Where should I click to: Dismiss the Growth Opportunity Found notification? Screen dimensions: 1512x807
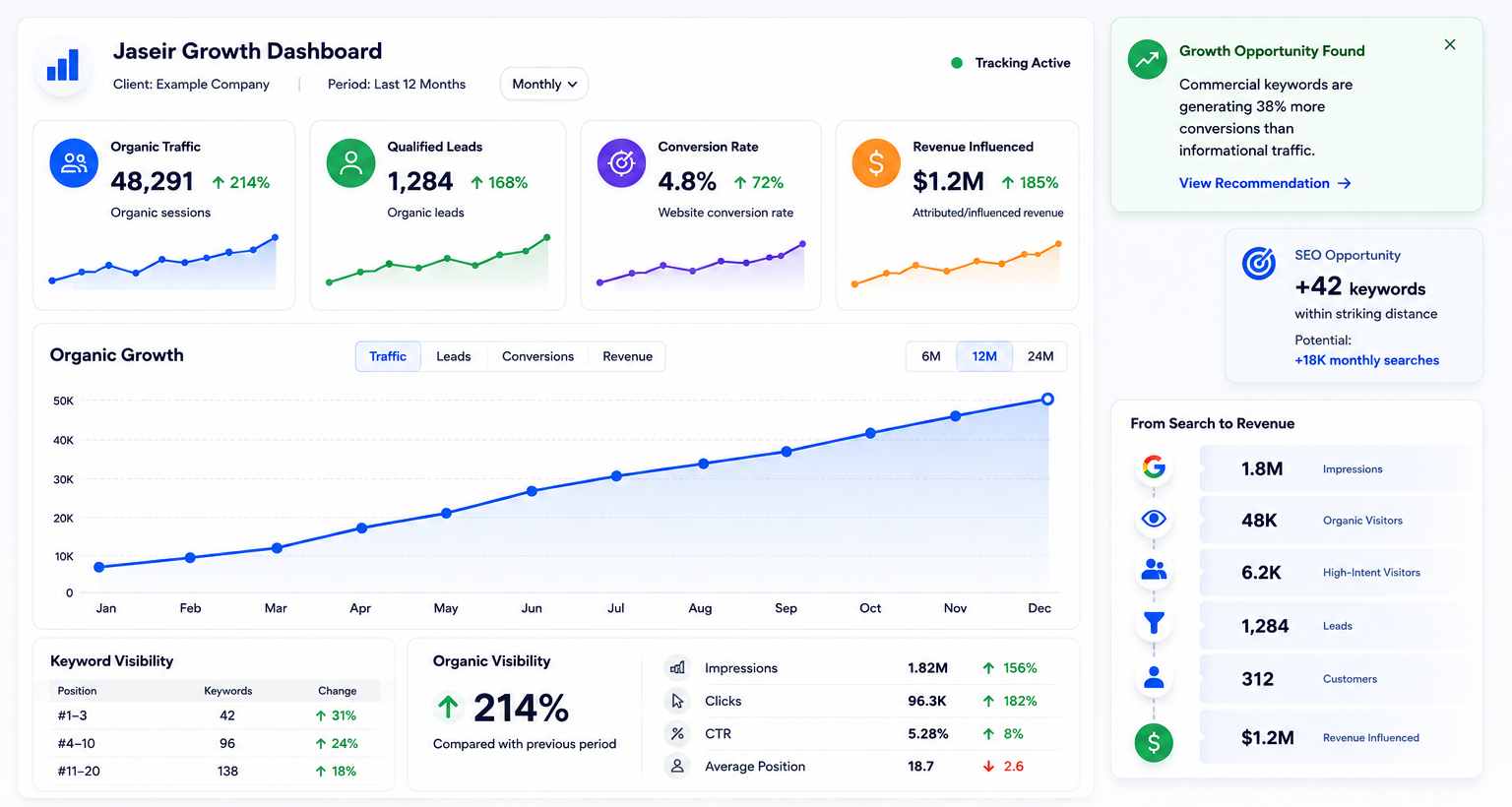1450,44
